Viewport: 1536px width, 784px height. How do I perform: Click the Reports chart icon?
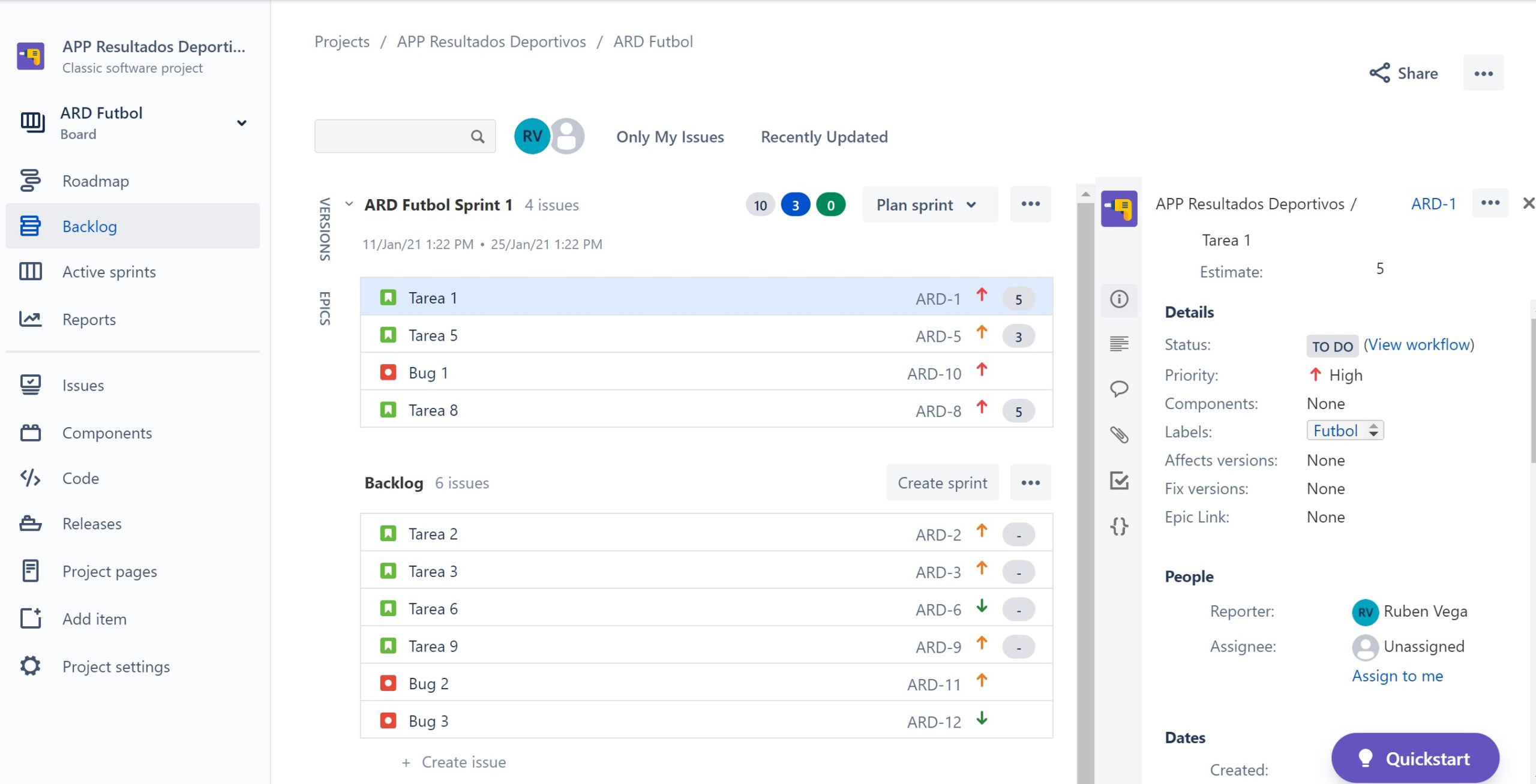point(30,319)
